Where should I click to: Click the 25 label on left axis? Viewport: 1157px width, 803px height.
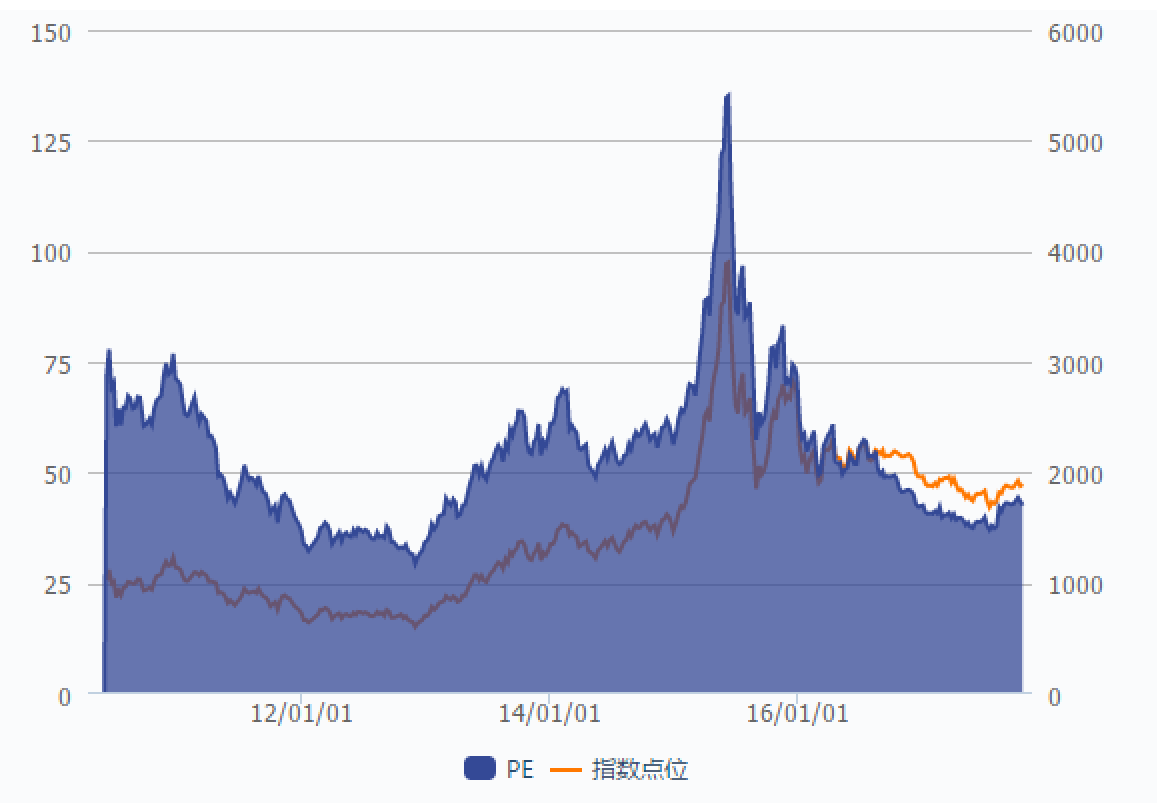(x=58, y=586)
